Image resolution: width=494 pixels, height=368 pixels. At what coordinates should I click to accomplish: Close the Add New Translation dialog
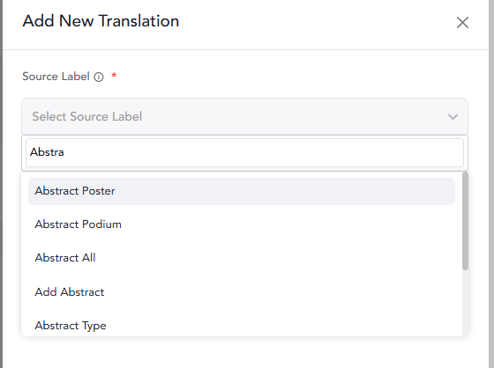click(x=462, y=23)
